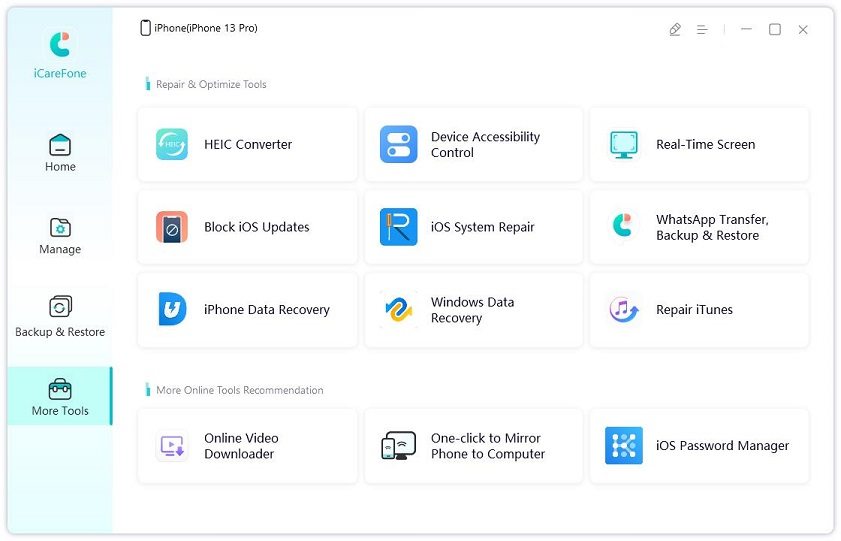This screenshot has width=841, height=541.
Task: Close the iCareFone window
Action: click(x=803, y=29)
